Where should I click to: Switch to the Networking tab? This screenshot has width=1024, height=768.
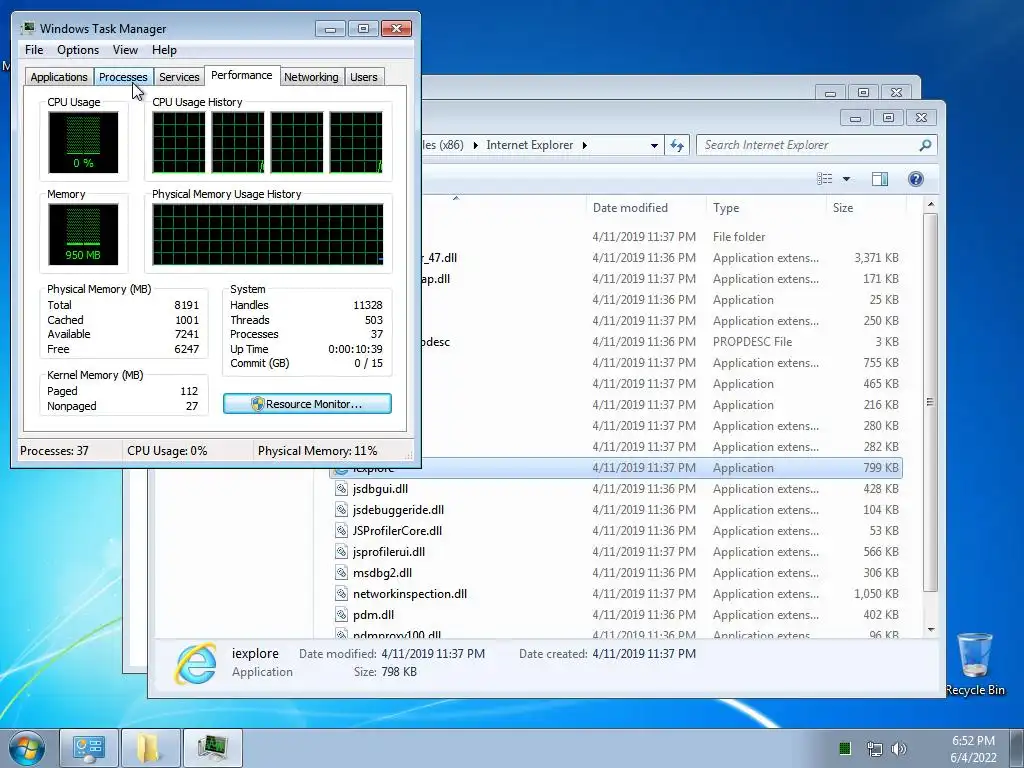[311, 77]
